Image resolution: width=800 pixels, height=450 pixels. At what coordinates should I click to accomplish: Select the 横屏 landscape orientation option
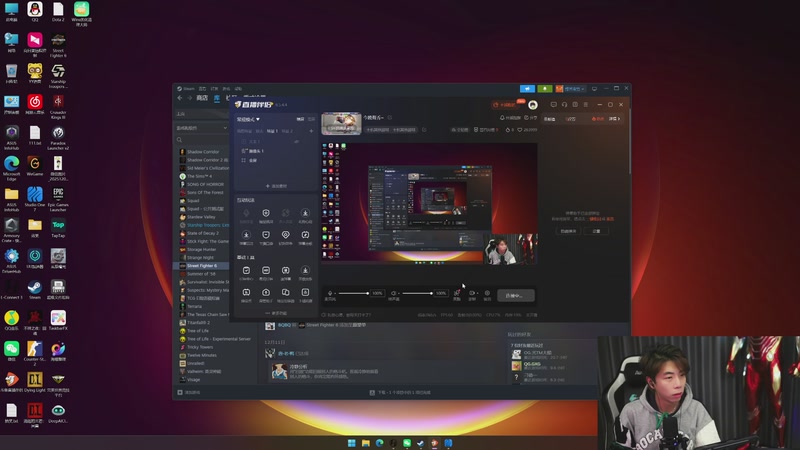click(301, 119)
